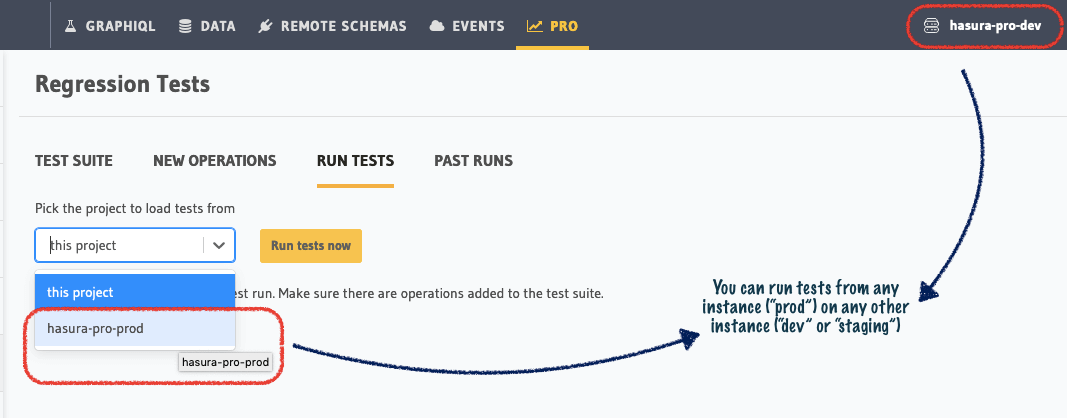Click the Events cloud icon
The width and height of the screenshot is (1067, 418).
coord(436,26)
